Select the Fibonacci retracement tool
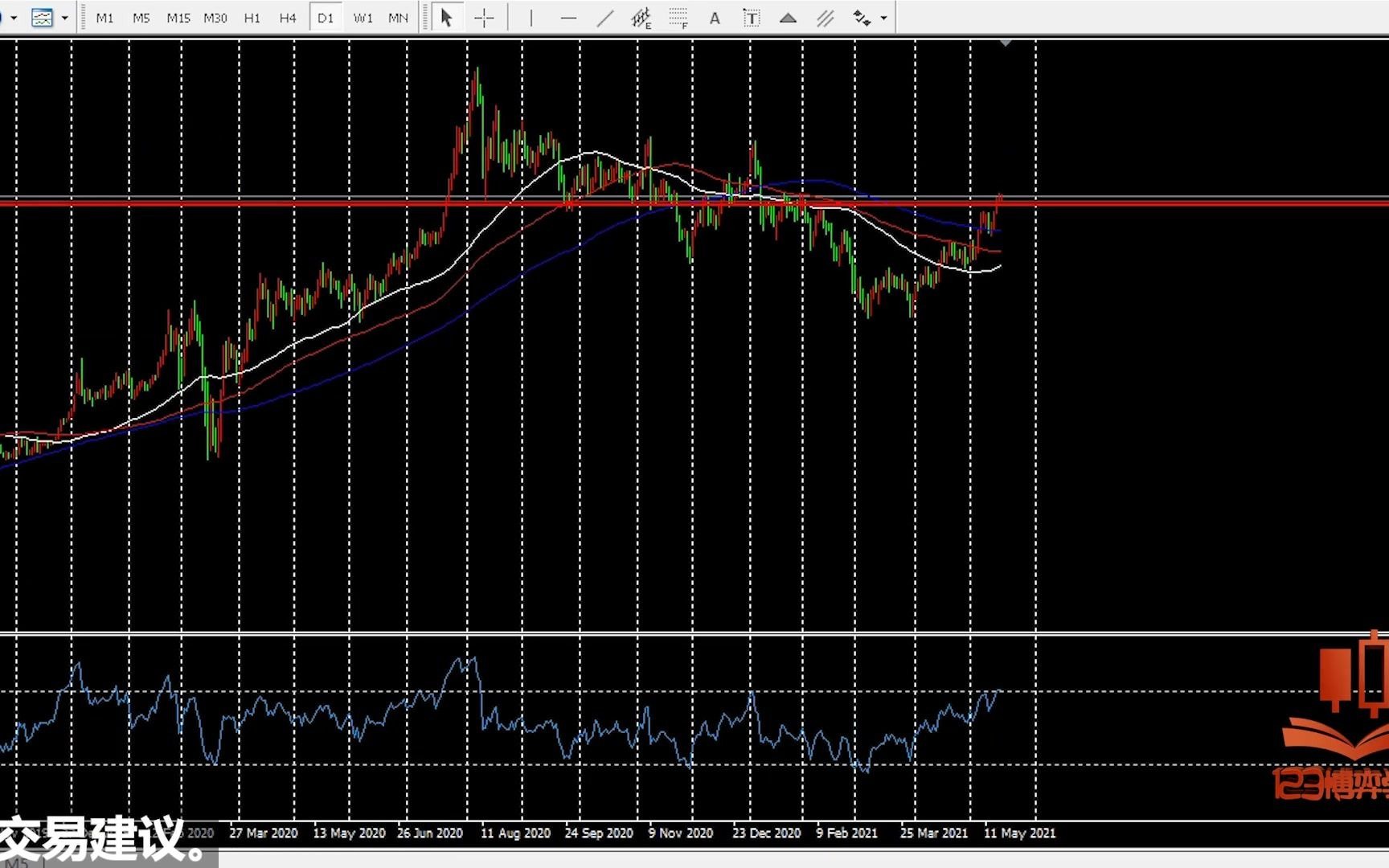 pos(679,18)
